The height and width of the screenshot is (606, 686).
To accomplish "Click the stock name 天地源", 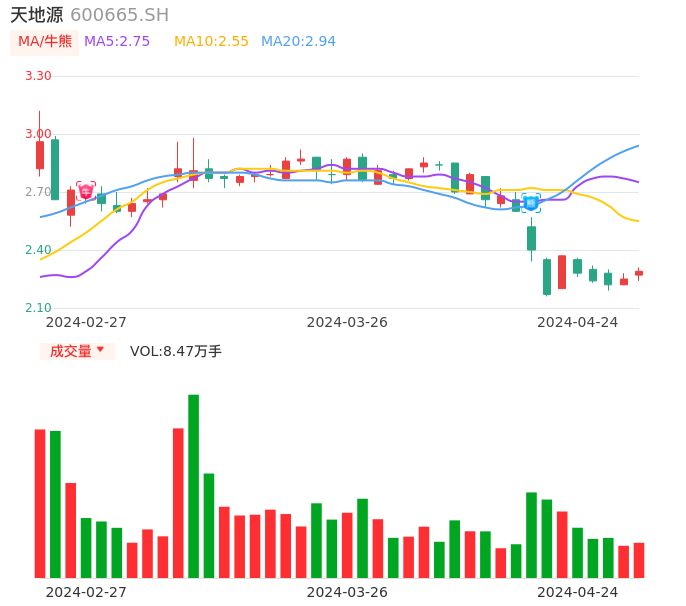I will (37, 15).
